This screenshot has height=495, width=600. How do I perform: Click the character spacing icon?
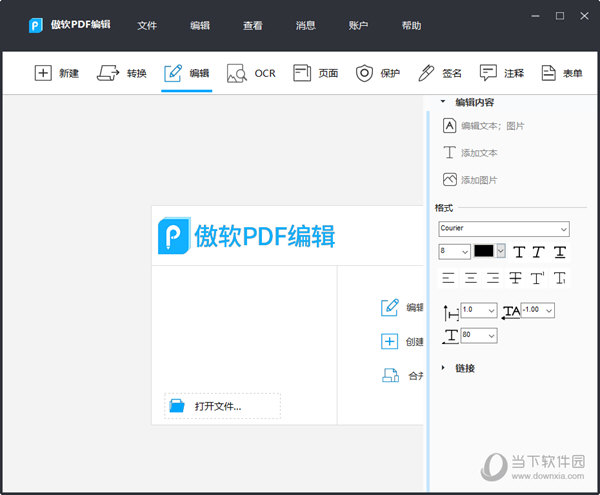pos(511,312)
